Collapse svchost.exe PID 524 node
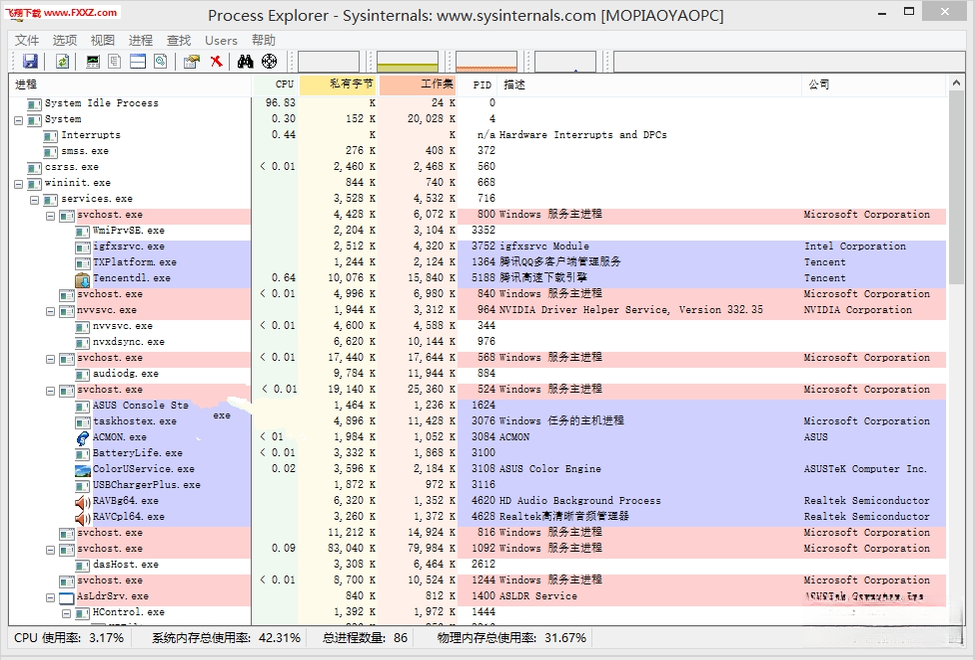 click(x=51, y=391)
